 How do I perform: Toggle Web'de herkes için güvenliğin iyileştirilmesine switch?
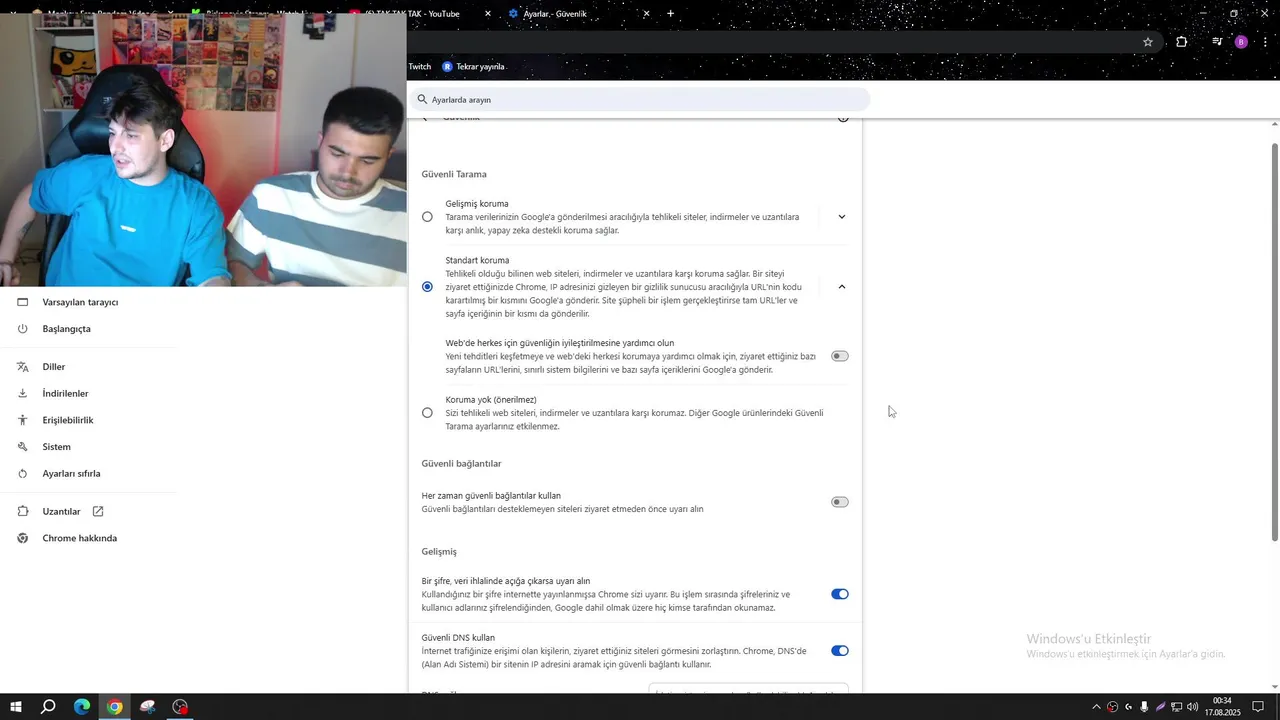coord(840,356)
